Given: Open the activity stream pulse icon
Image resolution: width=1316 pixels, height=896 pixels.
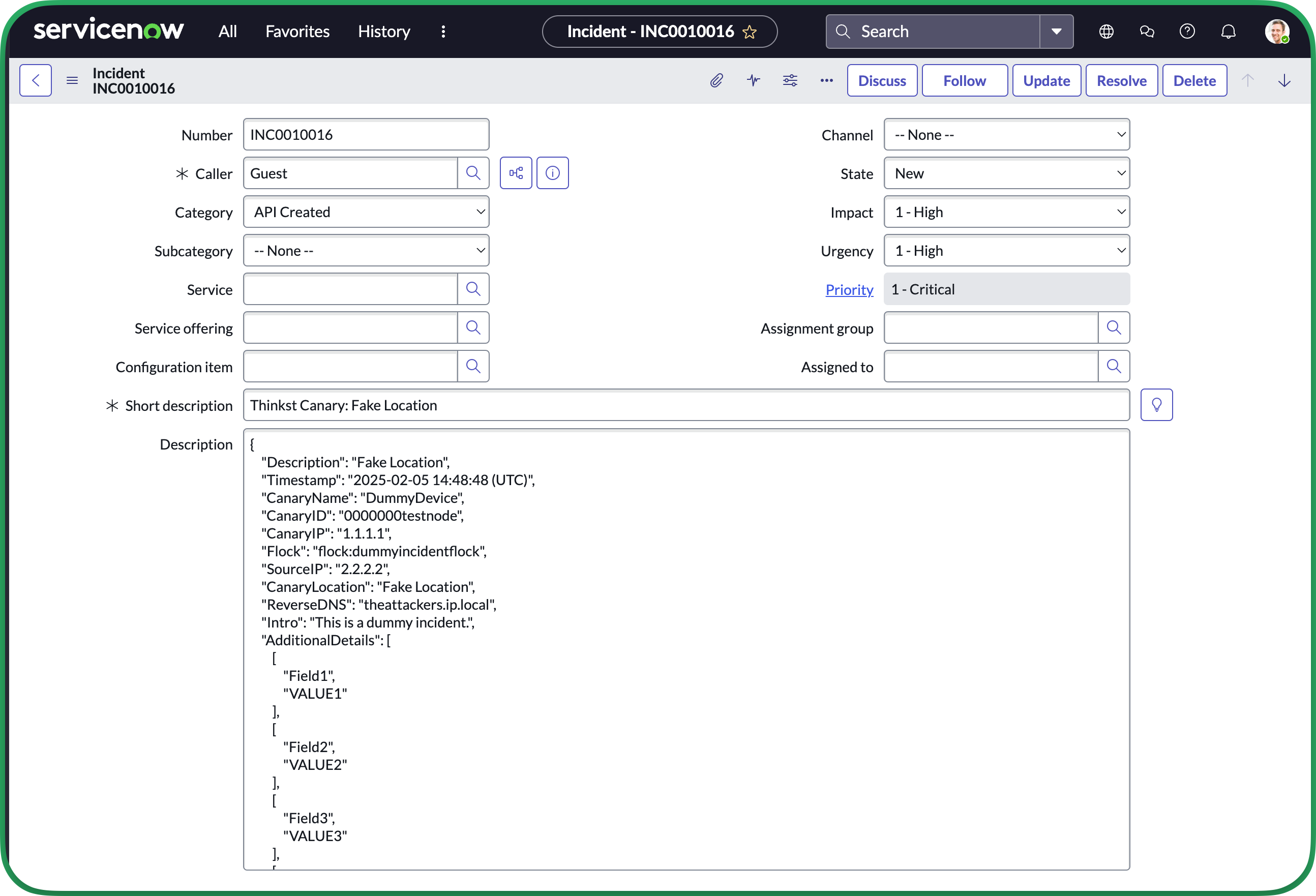Looking at the screenshot, I should click(753, 80).
